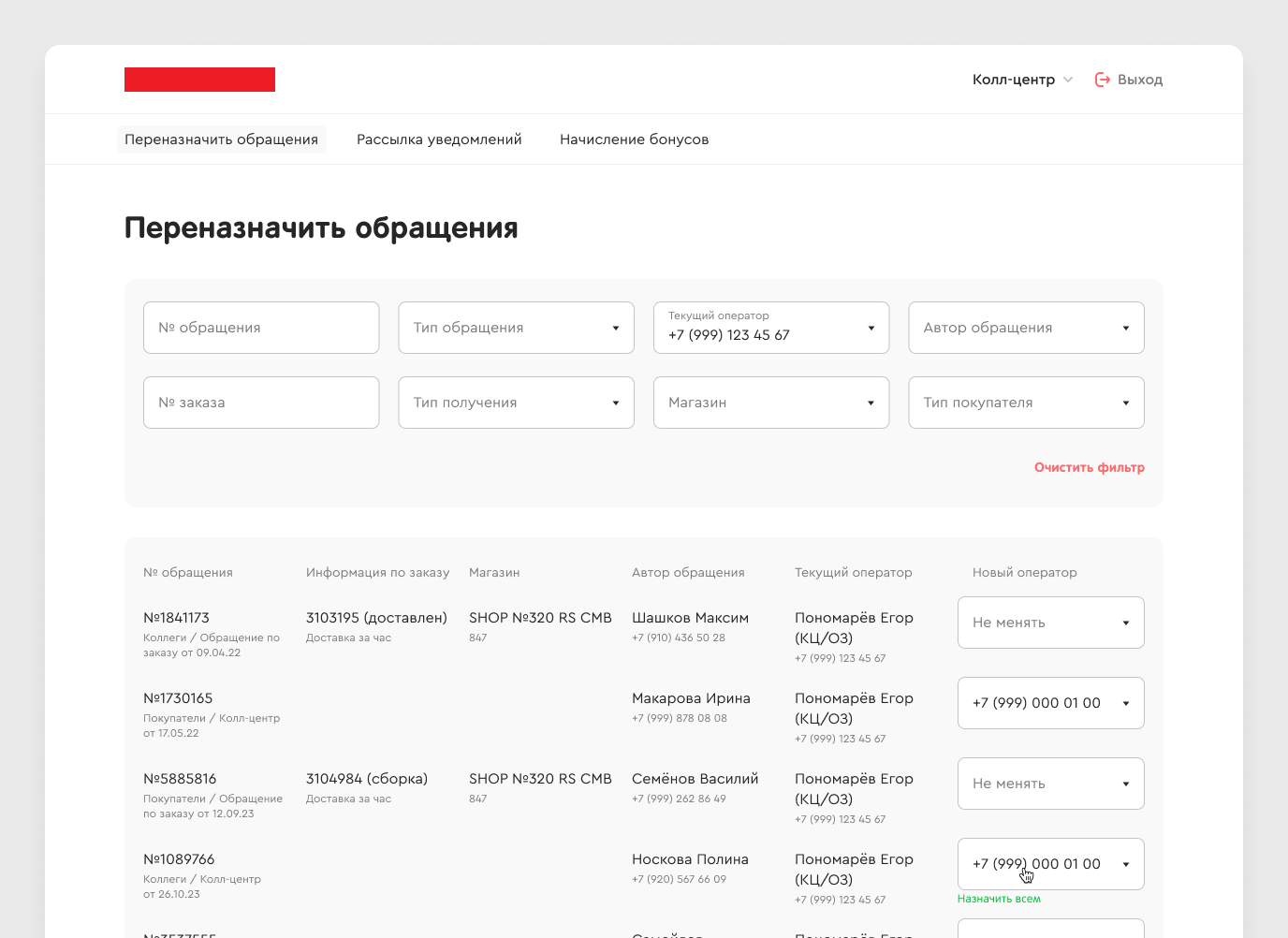Click the Новый оператор column header
The width and height of the screenshot is (1288, 938).
coord(1024,572)
